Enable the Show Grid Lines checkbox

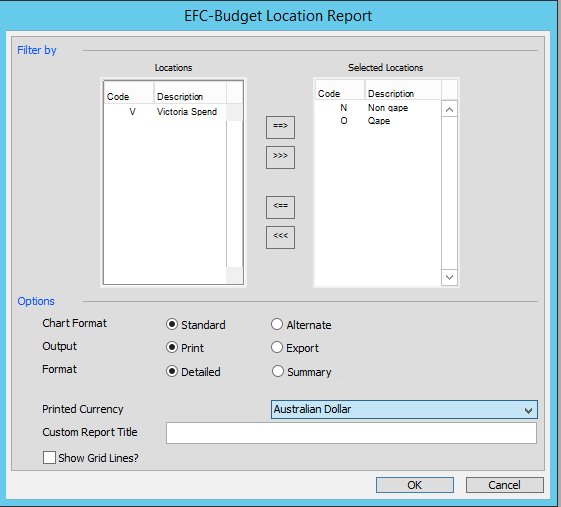(x=49, y=457)
